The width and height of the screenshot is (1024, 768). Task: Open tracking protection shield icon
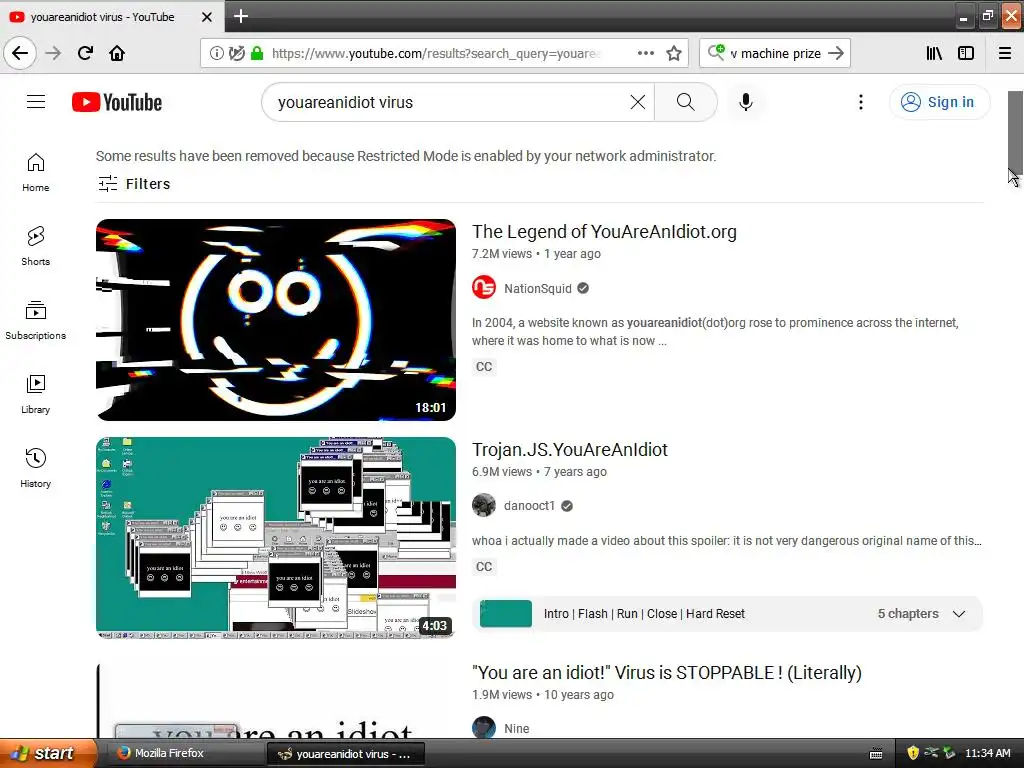click(x=236, y=53)
